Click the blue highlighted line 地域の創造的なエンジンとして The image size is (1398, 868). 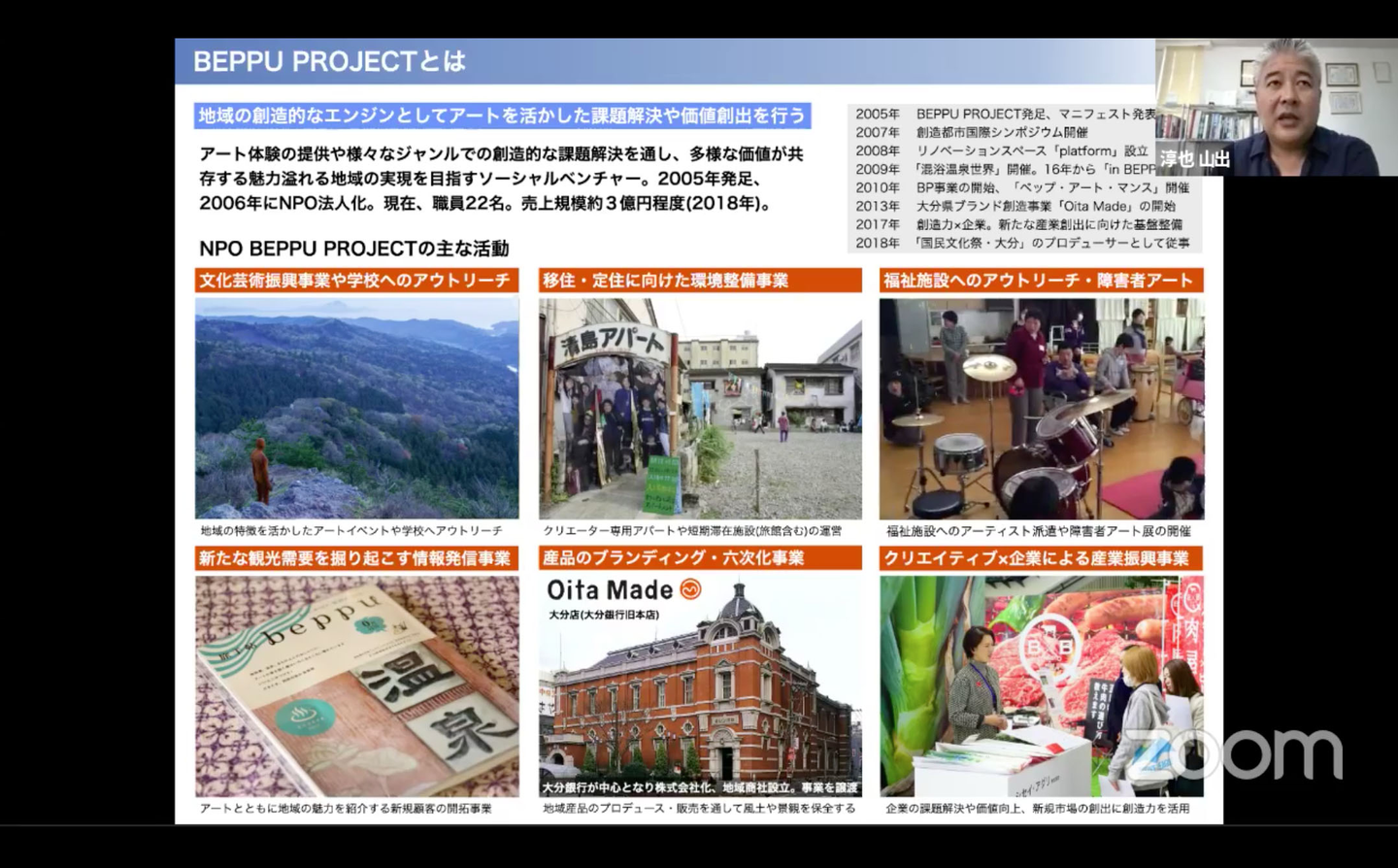(x=502, y=116)
